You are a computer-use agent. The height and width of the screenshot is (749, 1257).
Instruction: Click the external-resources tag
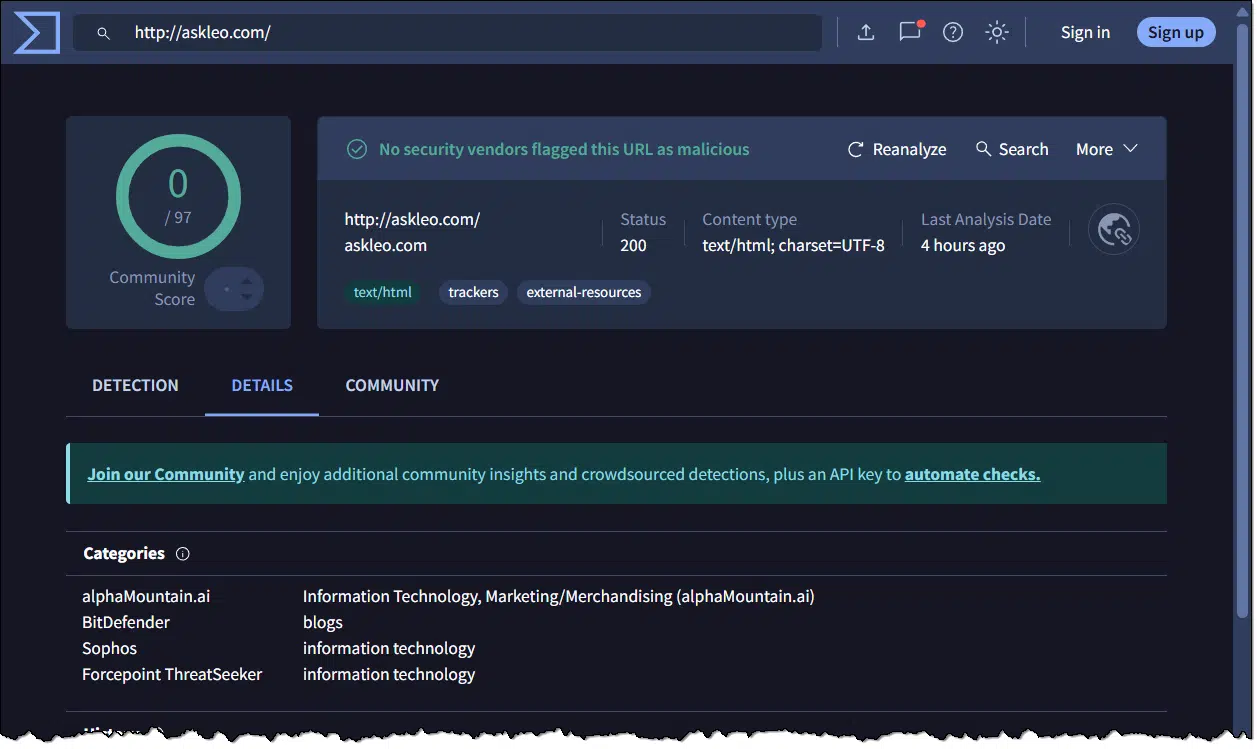pyautogui.click(x=584, y=293)
